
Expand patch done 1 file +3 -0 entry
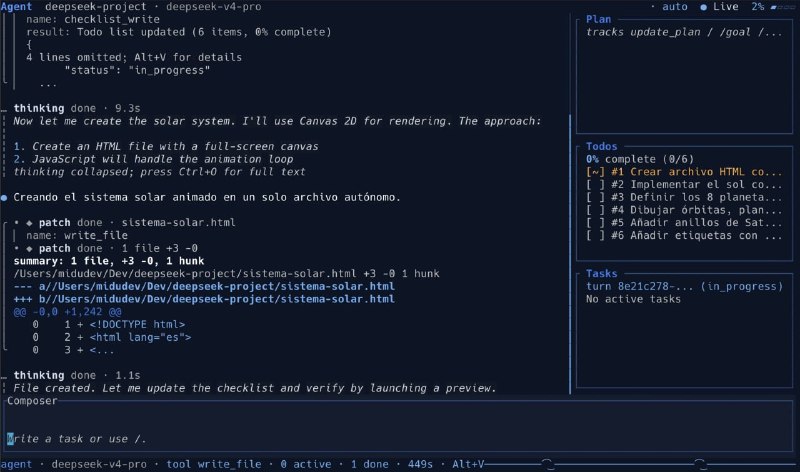(x=118, y=249)
